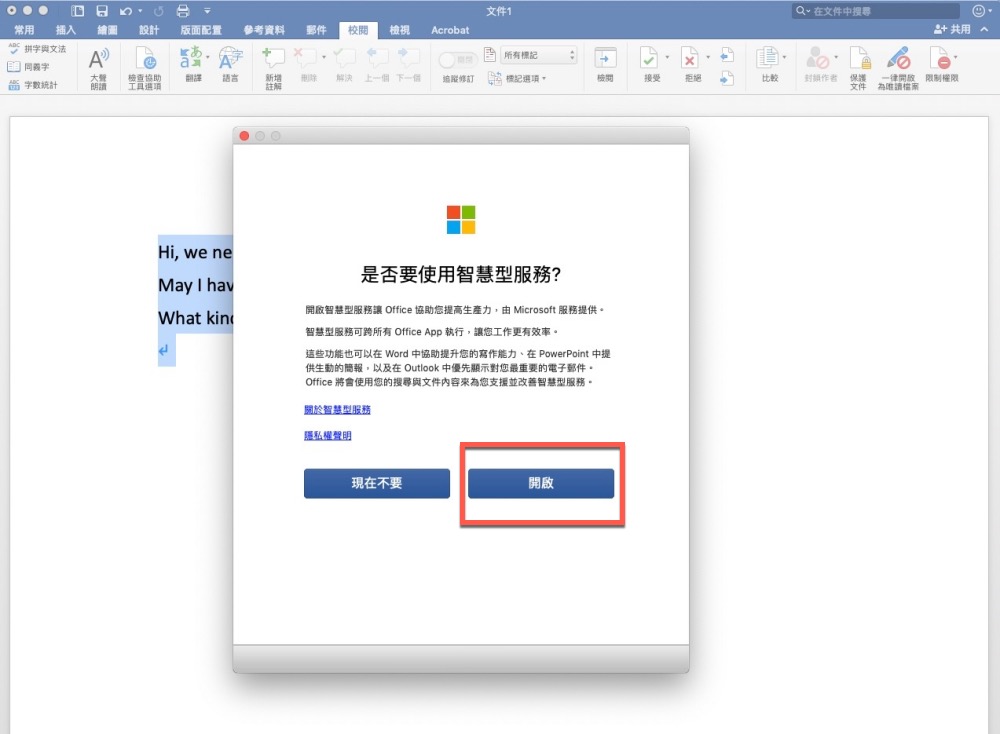This screenshot has height=734, width=1000.
Task: Click the 比較 compare documents icon
Action: click(768, 58)
